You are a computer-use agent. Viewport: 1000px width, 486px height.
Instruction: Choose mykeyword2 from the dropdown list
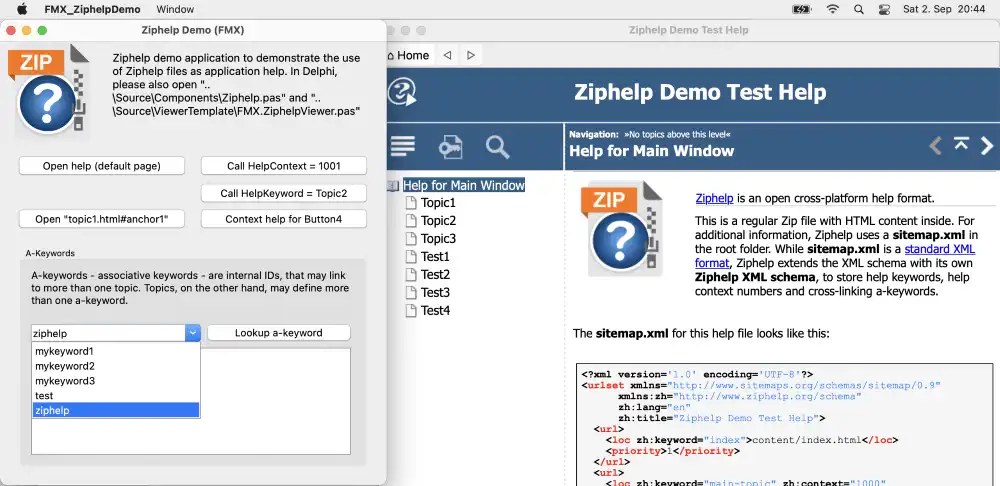[116, 366]
